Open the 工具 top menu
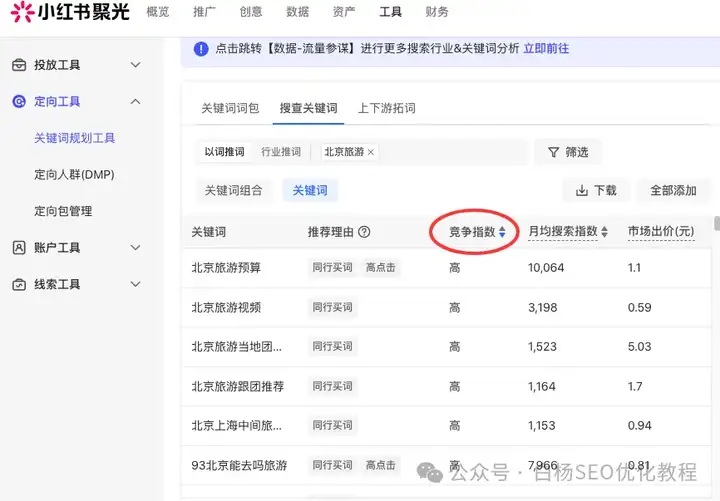This screenshot has height=501, width=720. click(x=390, y=12)
